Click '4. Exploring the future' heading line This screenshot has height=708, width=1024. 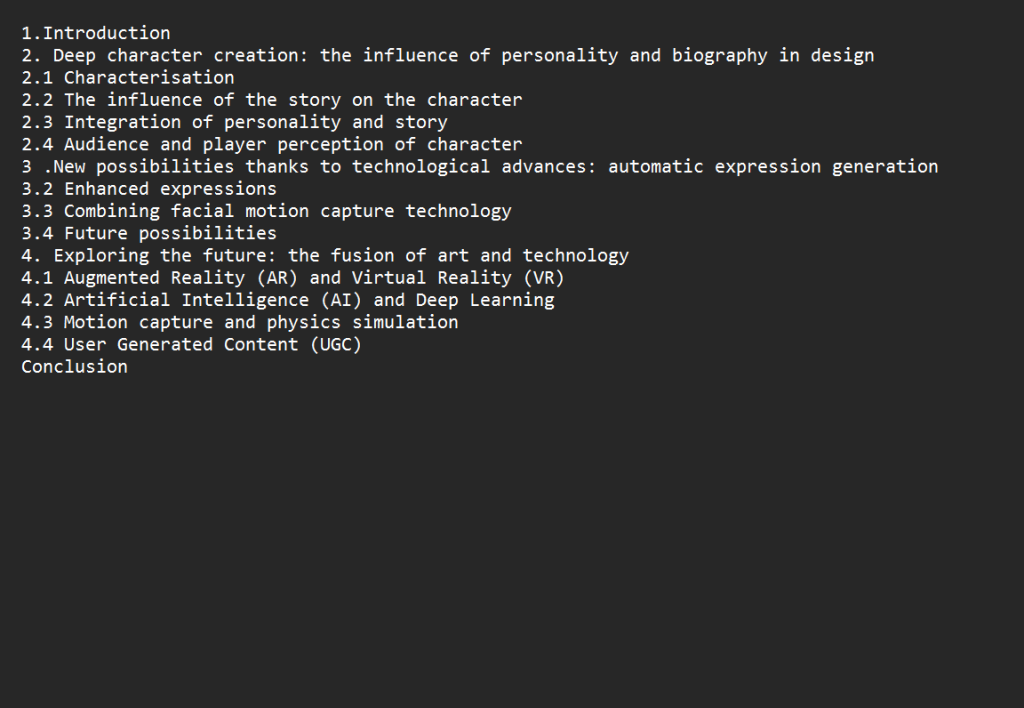tap(325, 255)
